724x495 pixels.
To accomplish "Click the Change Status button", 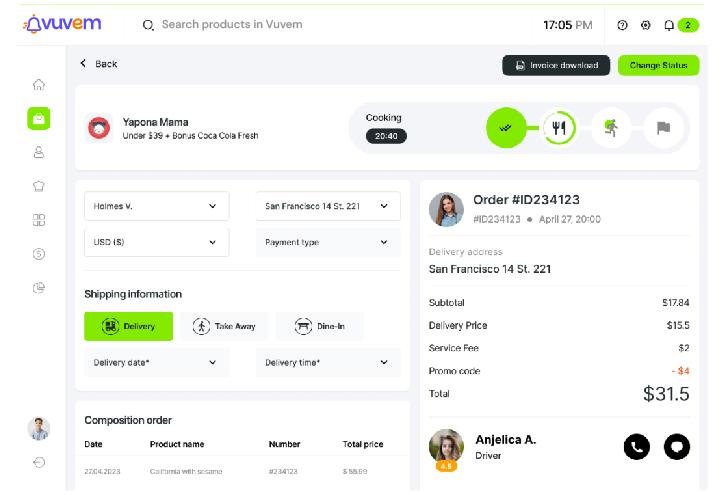I will coord(658,65).
